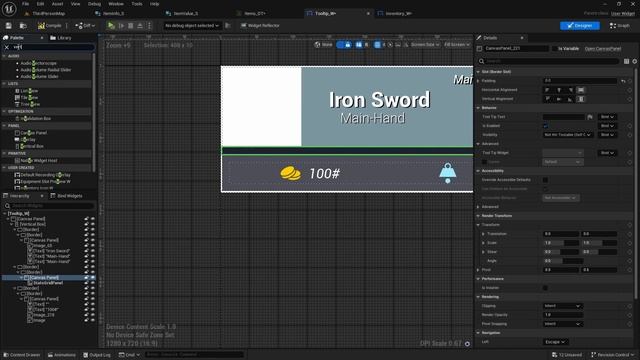
Task: Compile the widget blueprint
Action: [x=49, y=26]
